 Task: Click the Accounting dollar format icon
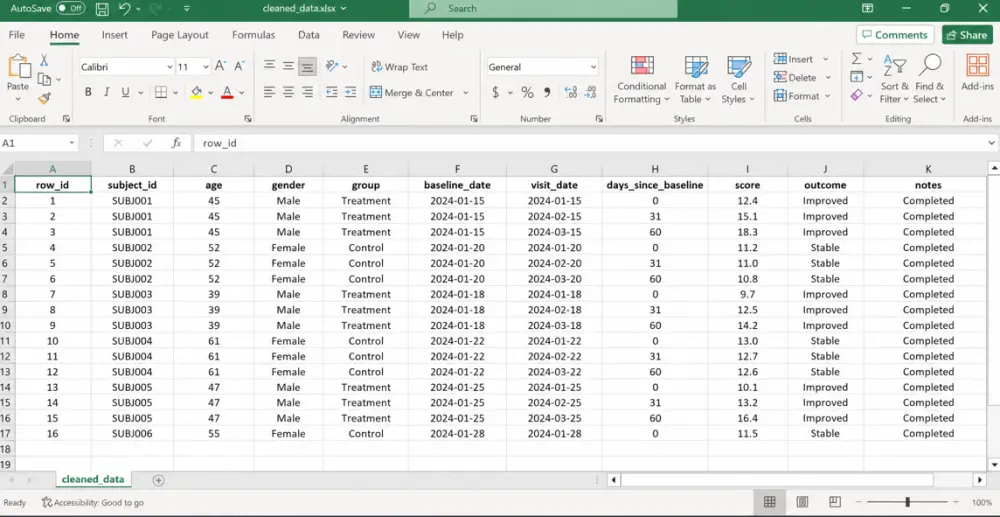point(496,92)
